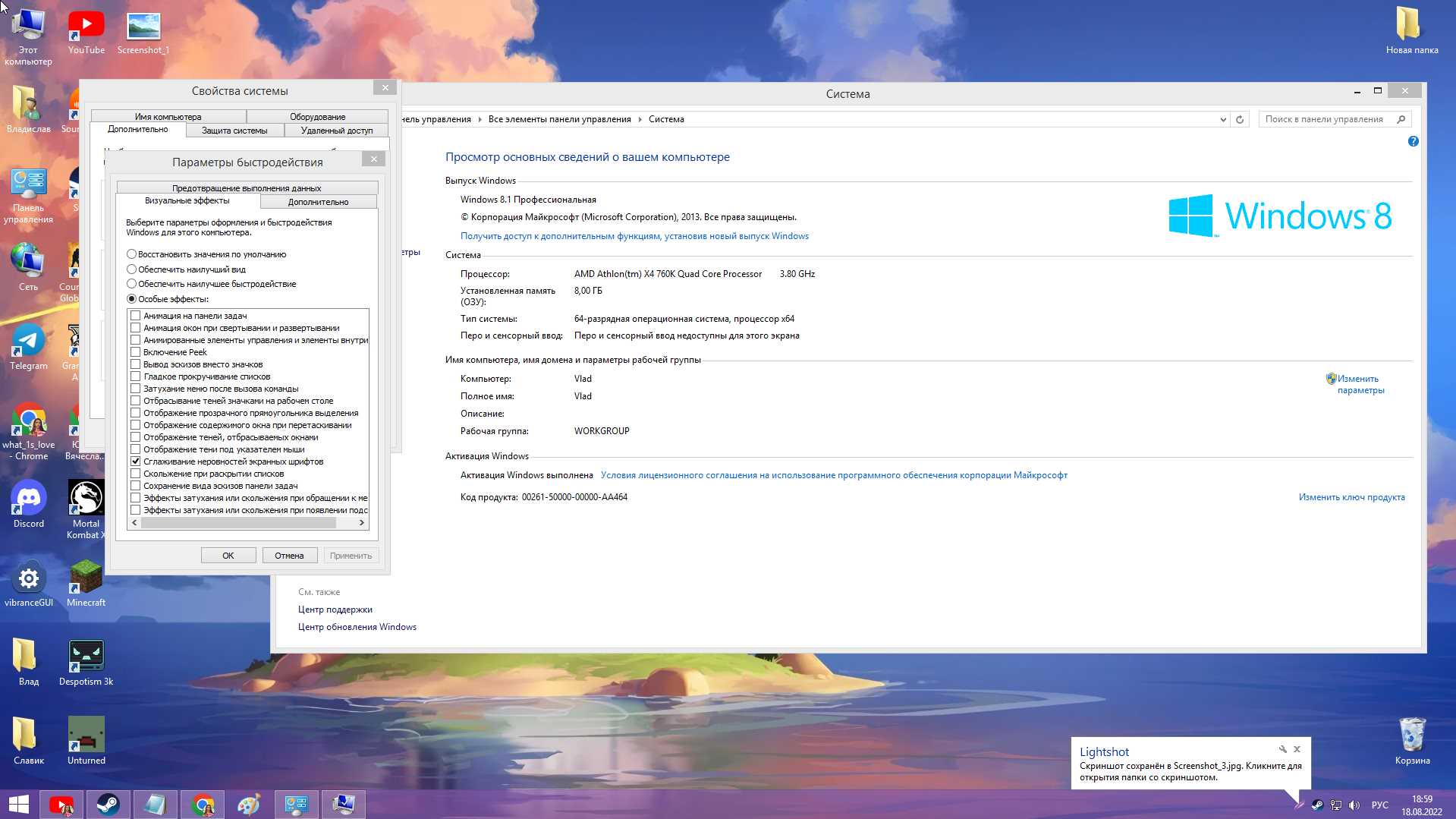Screen dimensions: 1456x819
Task: Open 'Центр поддержки' link
Action: (x=335, y=610)
